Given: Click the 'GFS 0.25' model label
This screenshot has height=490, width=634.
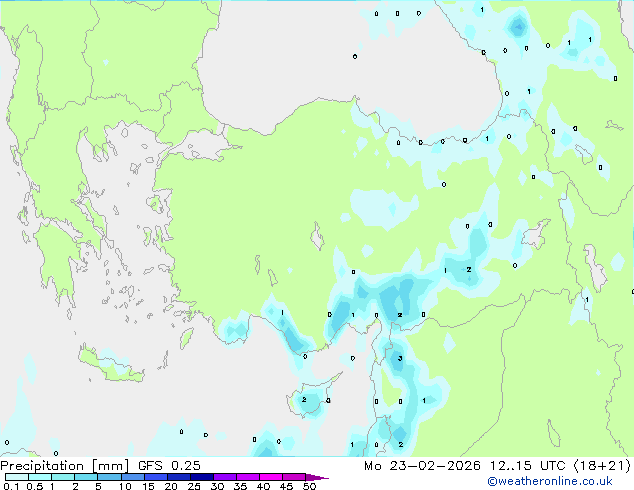Looking at the screenshot, I should pyautogui.click(x=169, y=466).
